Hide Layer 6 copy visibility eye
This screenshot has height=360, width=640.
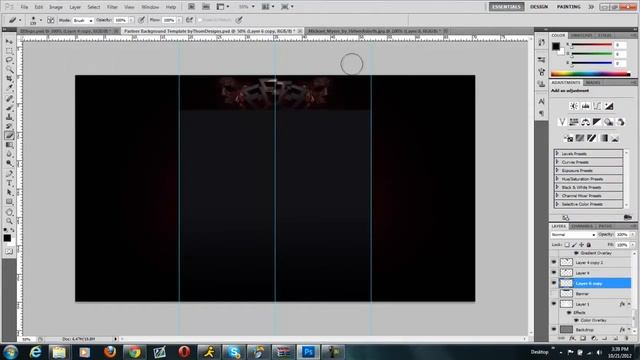(x=554, y=283)
